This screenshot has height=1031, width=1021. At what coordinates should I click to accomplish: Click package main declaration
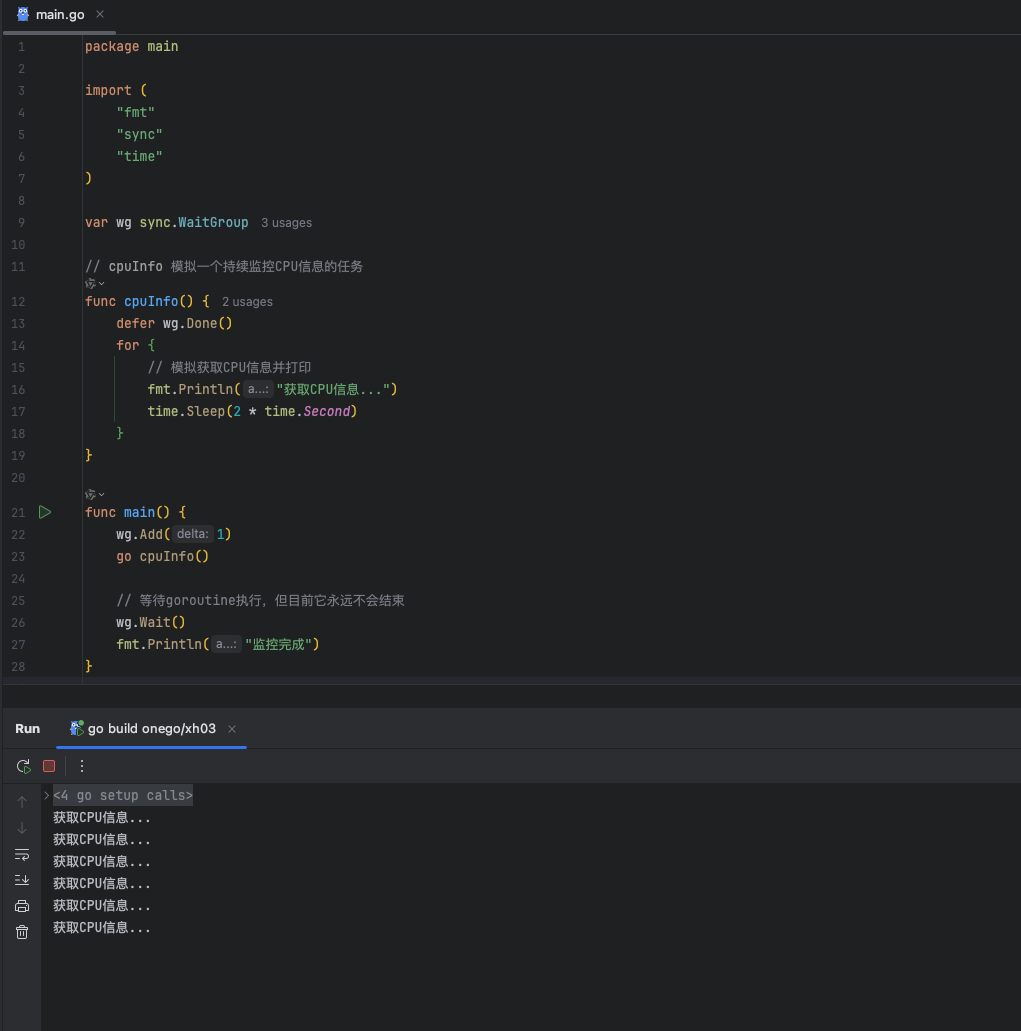click(x=131, y=47)
